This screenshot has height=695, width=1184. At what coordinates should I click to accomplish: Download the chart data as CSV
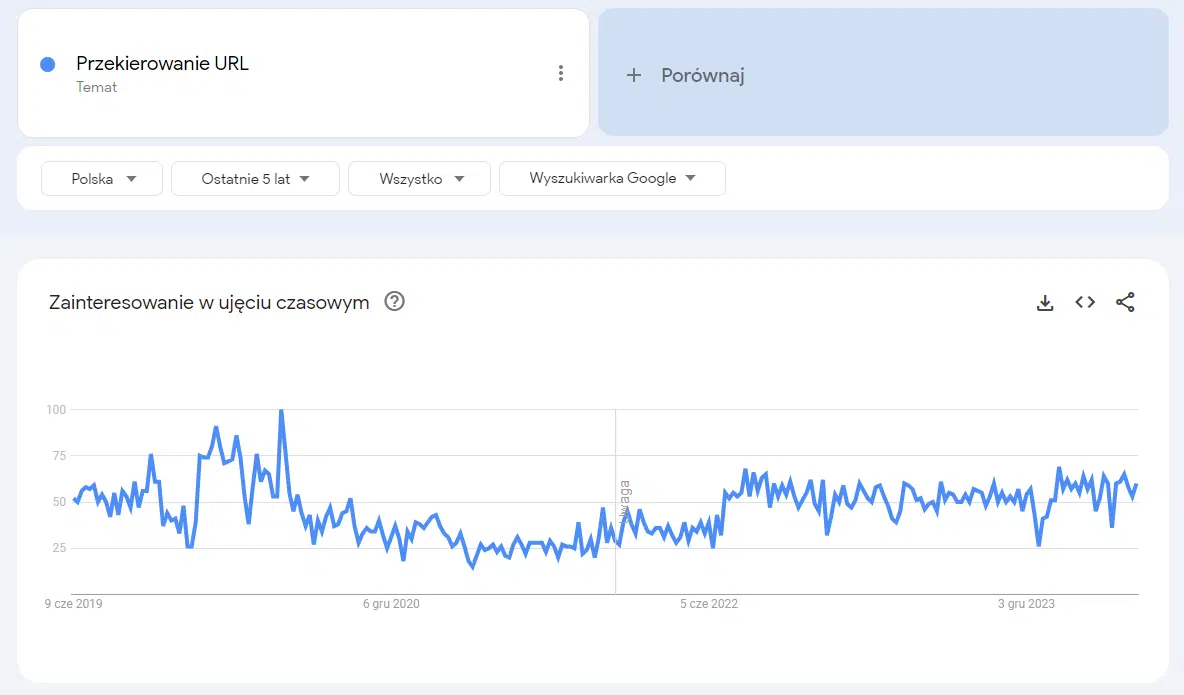point(1045,303)
